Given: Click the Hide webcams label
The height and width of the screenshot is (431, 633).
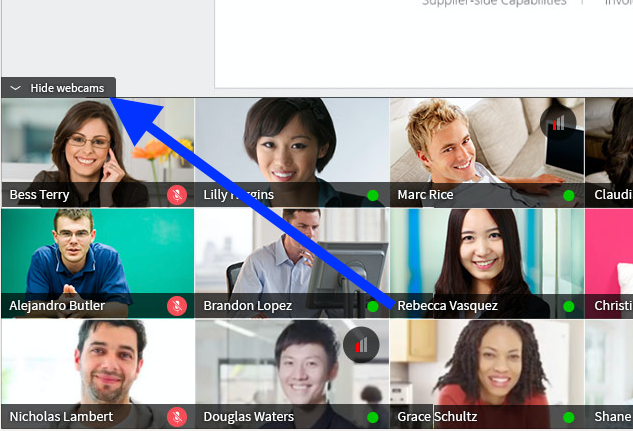Looking at the screenshot, I should point(67,88).
